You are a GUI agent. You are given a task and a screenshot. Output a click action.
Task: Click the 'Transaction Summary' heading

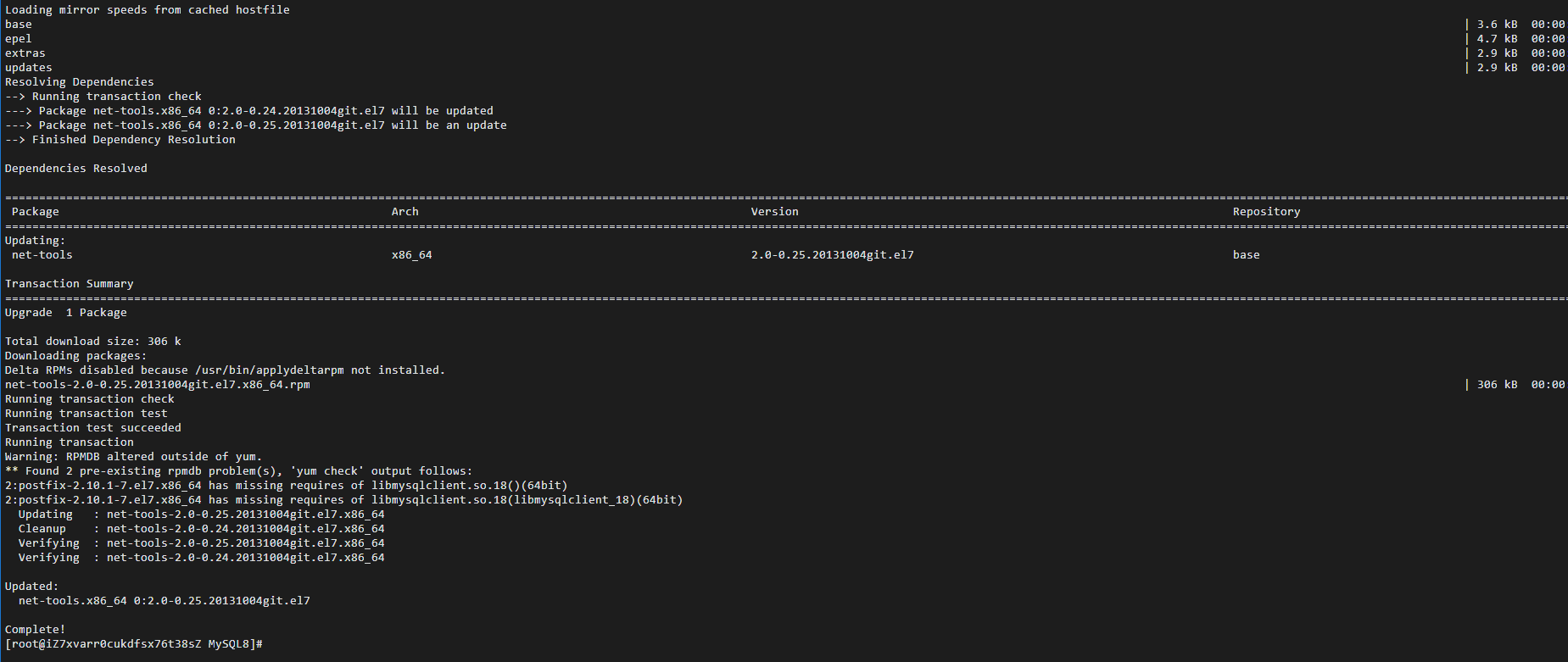click(x=70, y=284)
